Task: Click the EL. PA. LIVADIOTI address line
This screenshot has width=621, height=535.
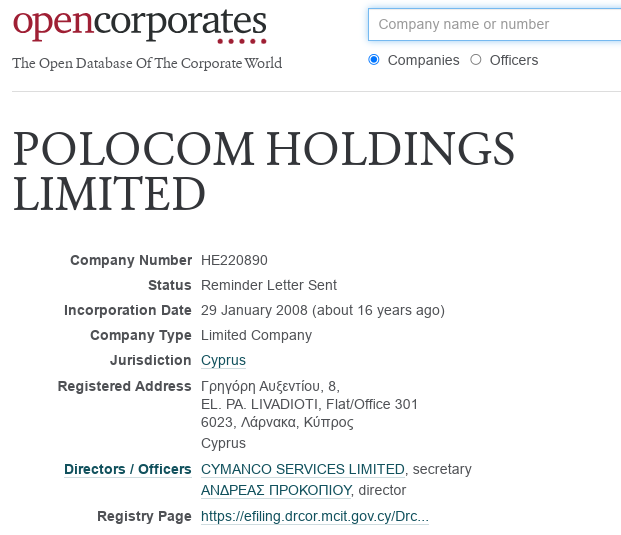Action: coord(309,404)
